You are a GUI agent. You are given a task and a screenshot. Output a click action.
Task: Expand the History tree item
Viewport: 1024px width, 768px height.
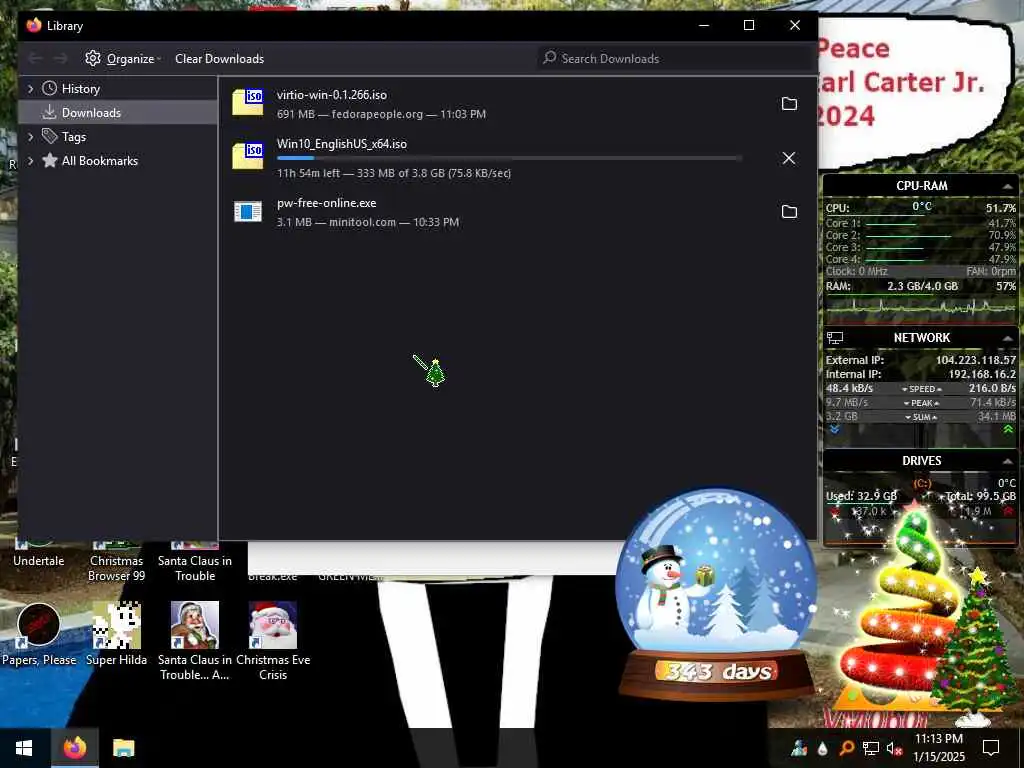[31, 88]
